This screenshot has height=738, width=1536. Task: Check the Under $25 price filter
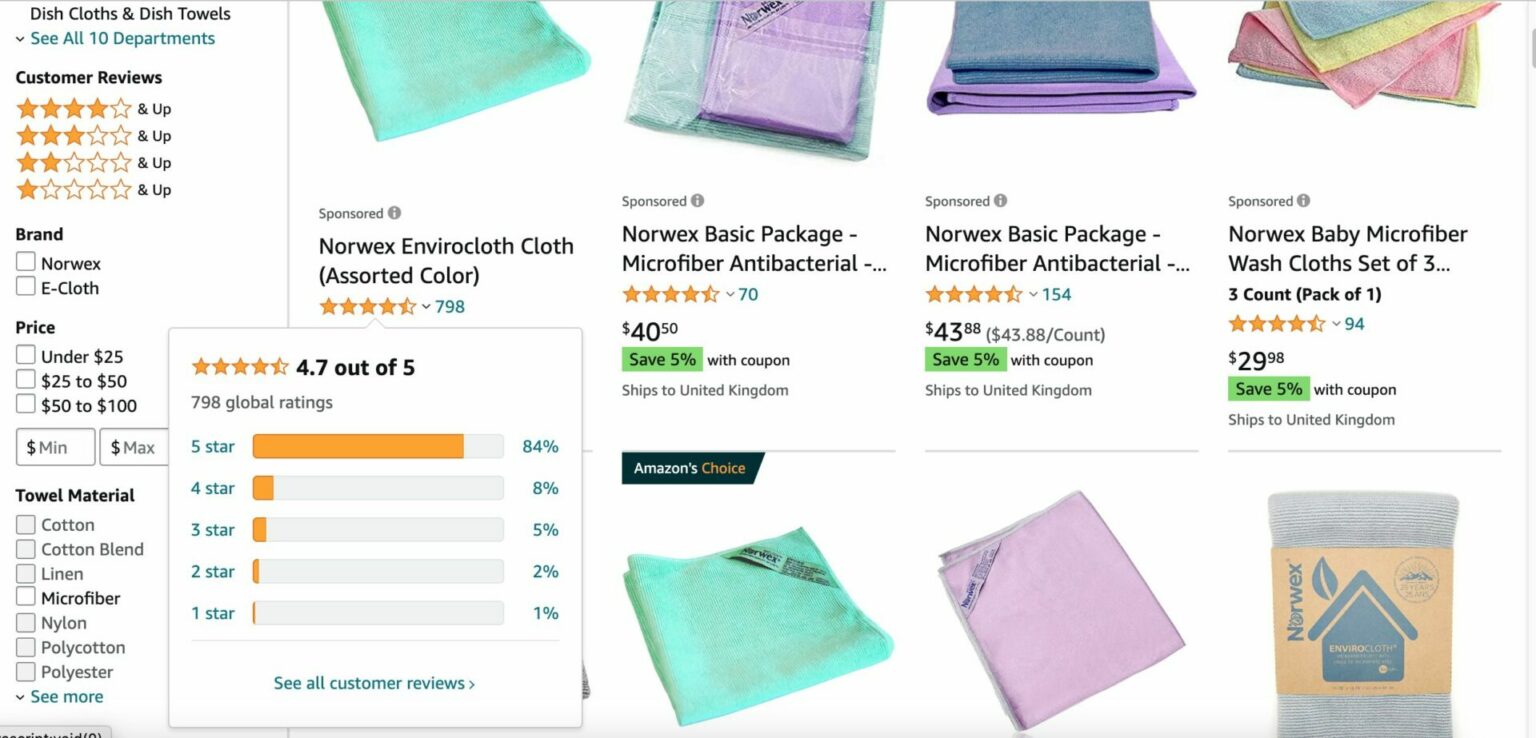(x=25, y=355)
